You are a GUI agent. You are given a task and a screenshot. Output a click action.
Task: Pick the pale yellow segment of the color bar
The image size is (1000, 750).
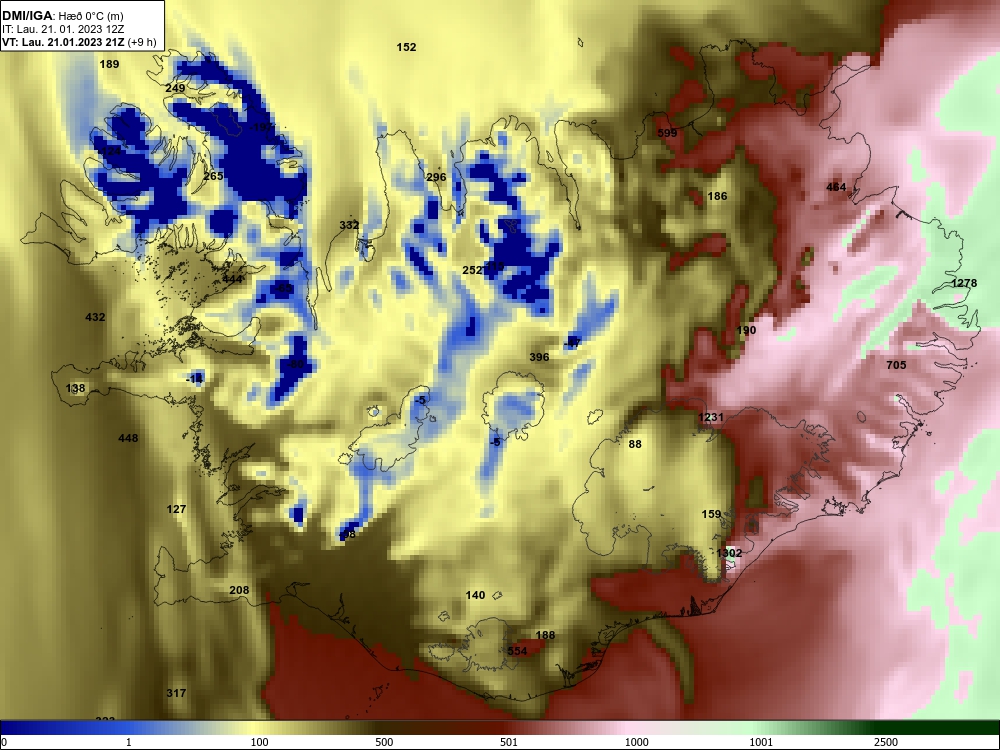(x=255, y=728)
